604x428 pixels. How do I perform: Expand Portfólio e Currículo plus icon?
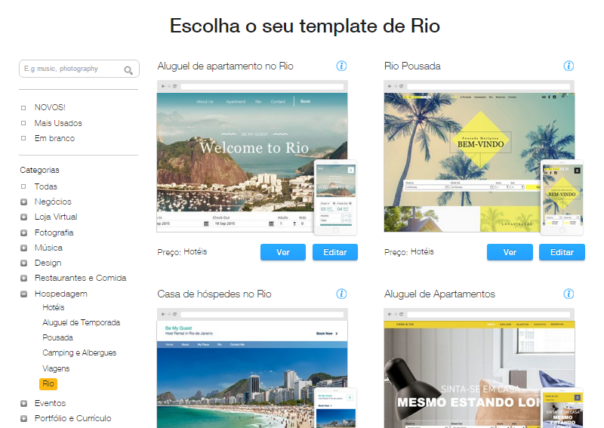(x=24, y=419)
